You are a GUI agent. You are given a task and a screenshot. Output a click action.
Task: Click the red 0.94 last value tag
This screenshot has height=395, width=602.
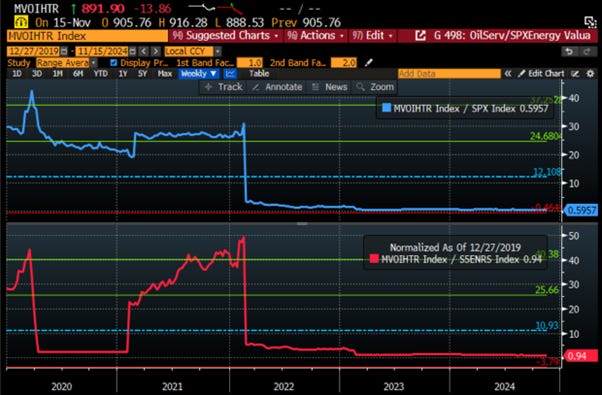click(580, 356)
